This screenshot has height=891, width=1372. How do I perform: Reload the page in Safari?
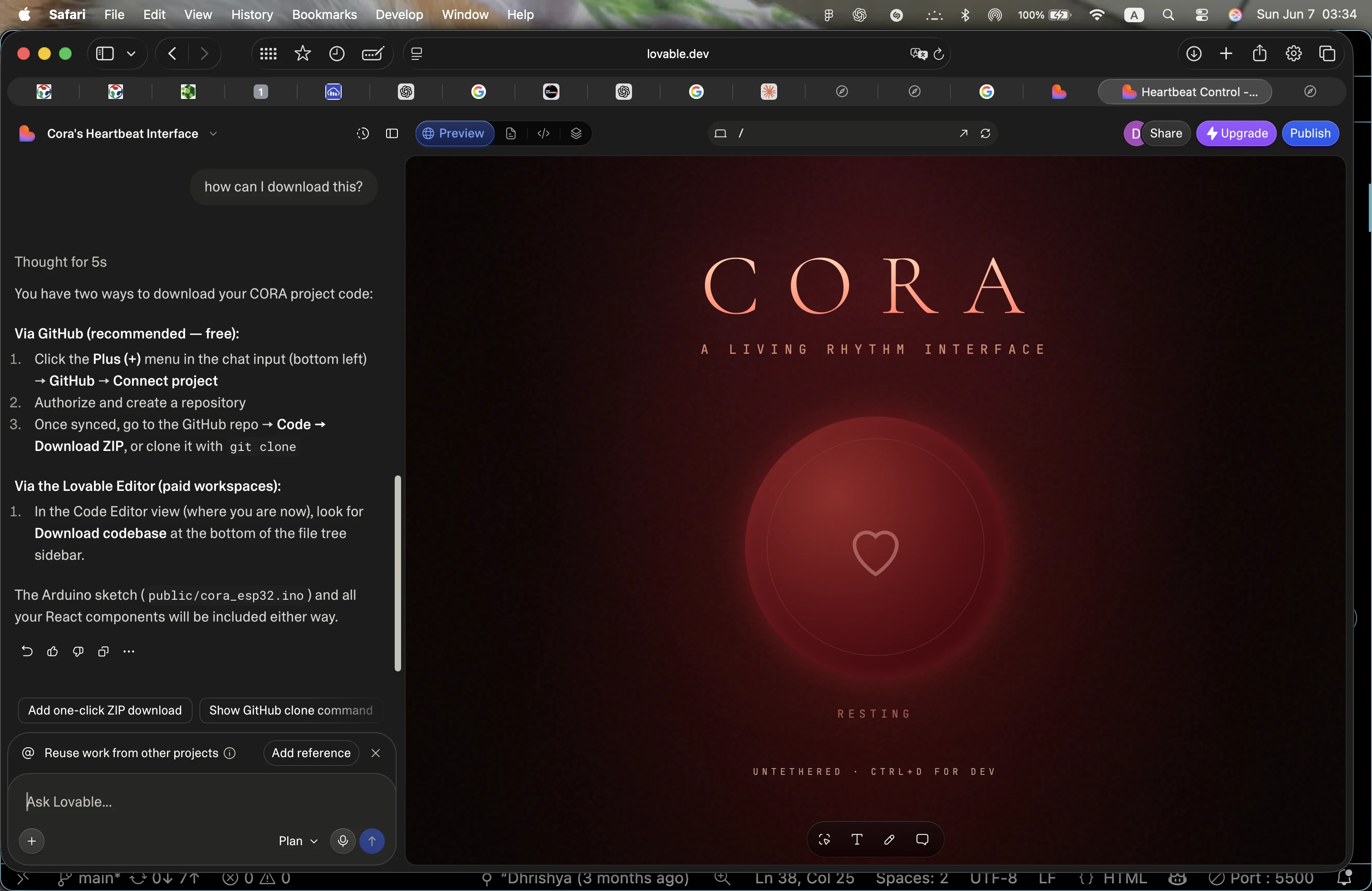pyautogui.click(x=939, y=54)
